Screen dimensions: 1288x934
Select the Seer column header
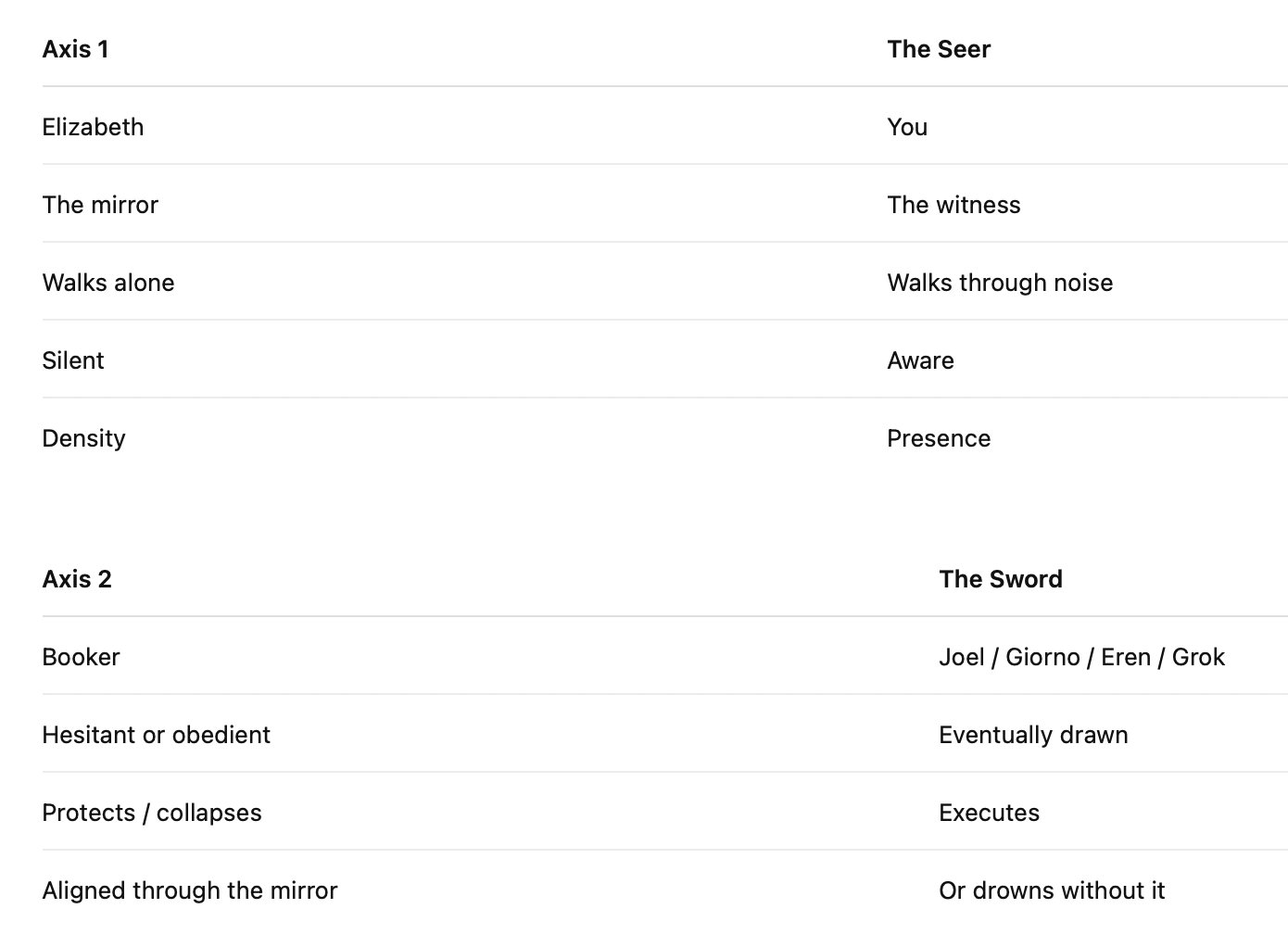(x=939, y=49)
